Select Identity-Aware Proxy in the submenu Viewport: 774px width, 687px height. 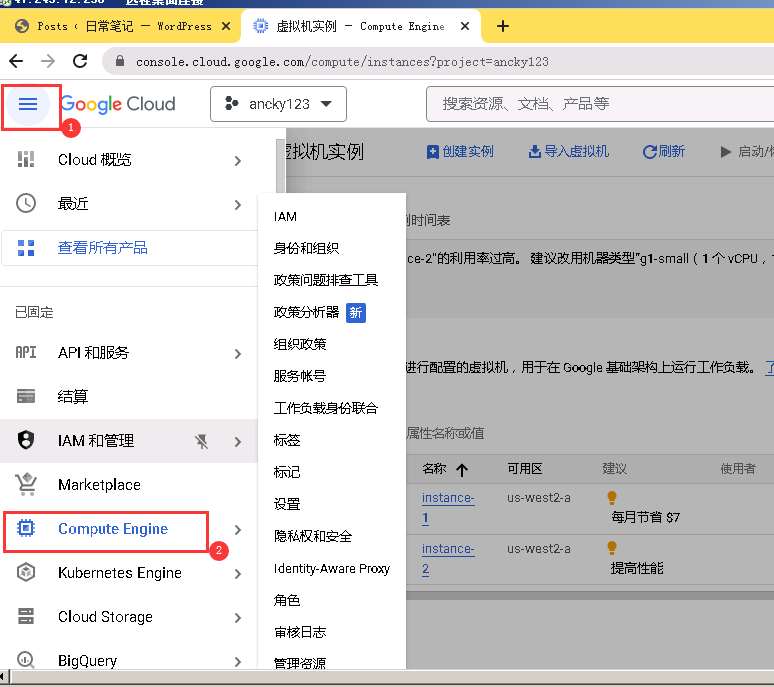332,569
